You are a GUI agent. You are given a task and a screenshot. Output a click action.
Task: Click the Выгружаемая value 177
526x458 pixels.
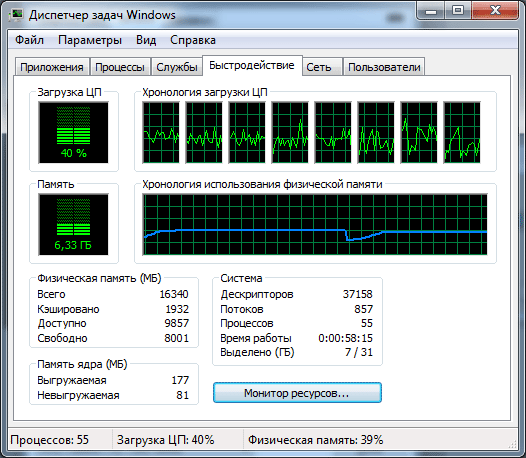(x=180, y=380)
